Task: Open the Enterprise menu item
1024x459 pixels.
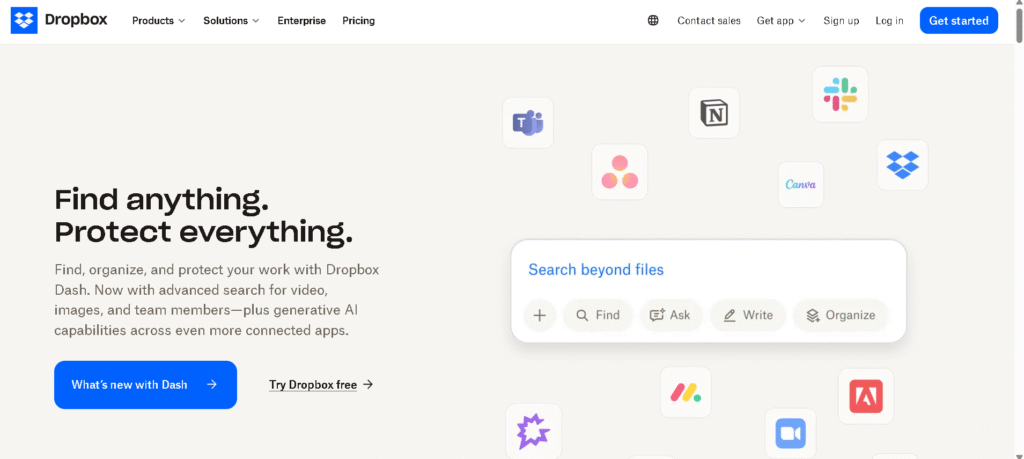Action: pos(302,21)
